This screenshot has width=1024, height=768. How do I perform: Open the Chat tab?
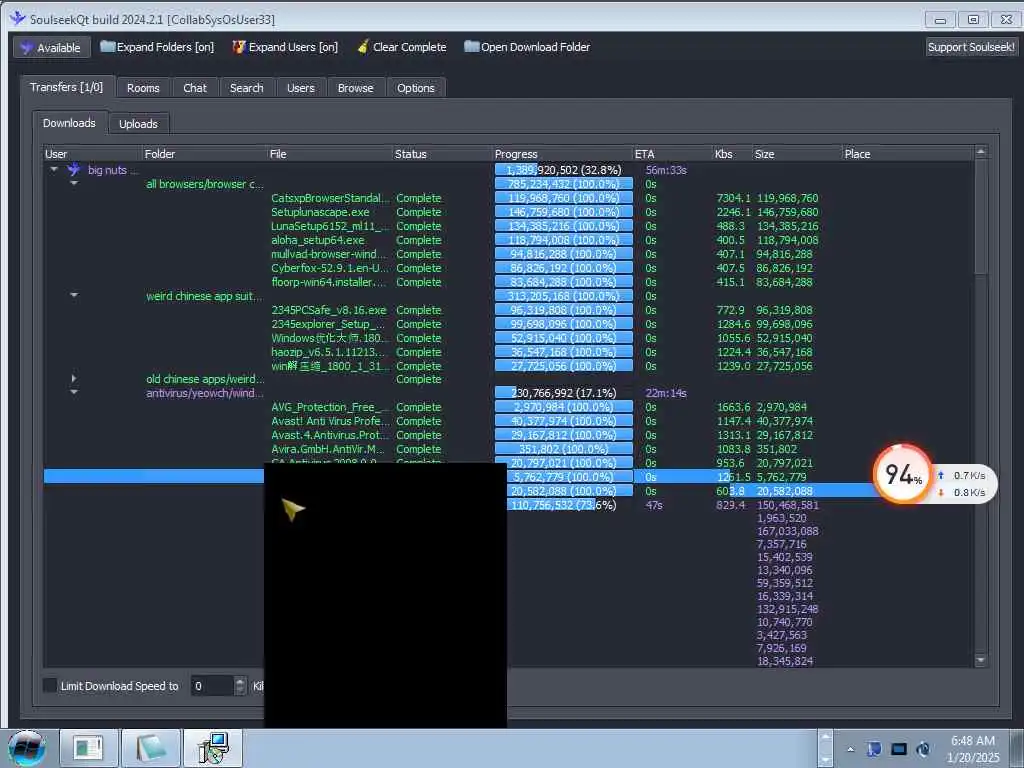point(195,88)
